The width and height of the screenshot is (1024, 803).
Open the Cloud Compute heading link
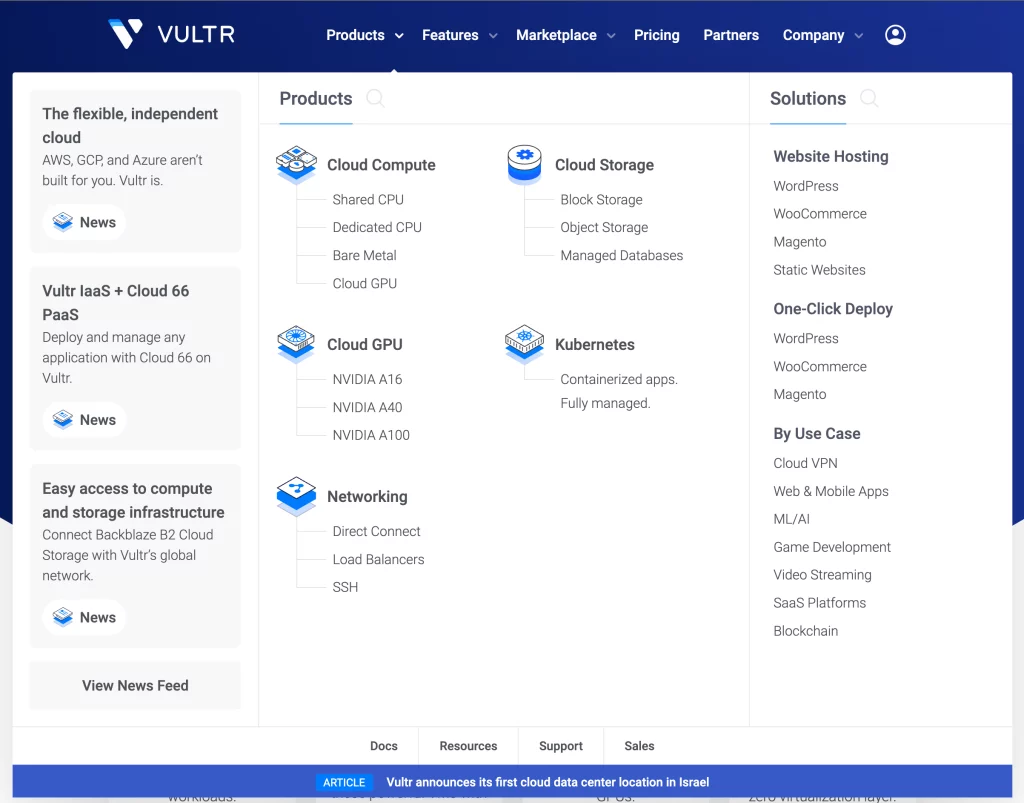(x=381, y=165)
